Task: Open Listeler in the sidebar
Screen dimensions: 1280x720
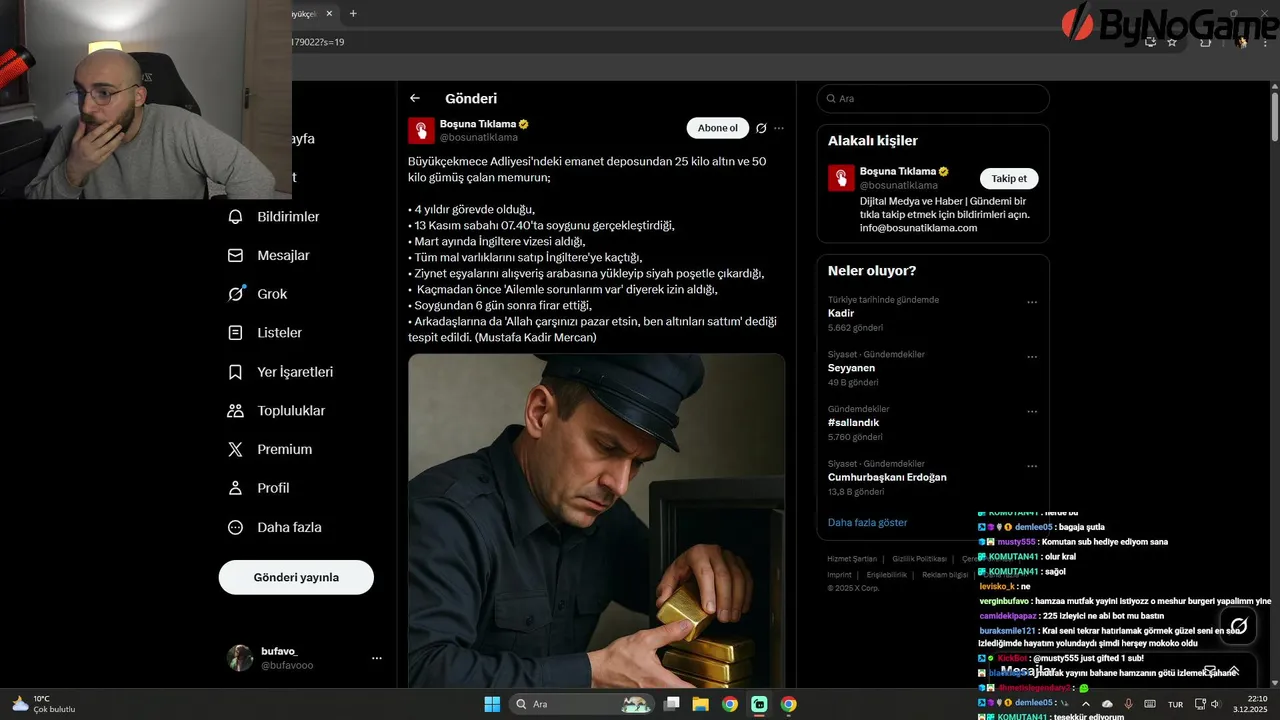Action: 266,333
